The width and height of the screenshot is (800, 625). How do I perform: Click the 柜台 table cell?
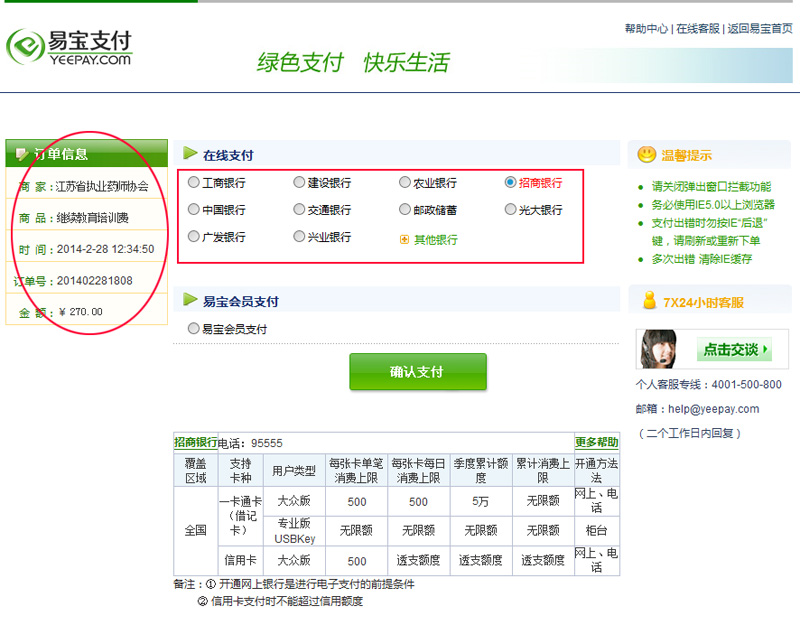coord(596,531)
